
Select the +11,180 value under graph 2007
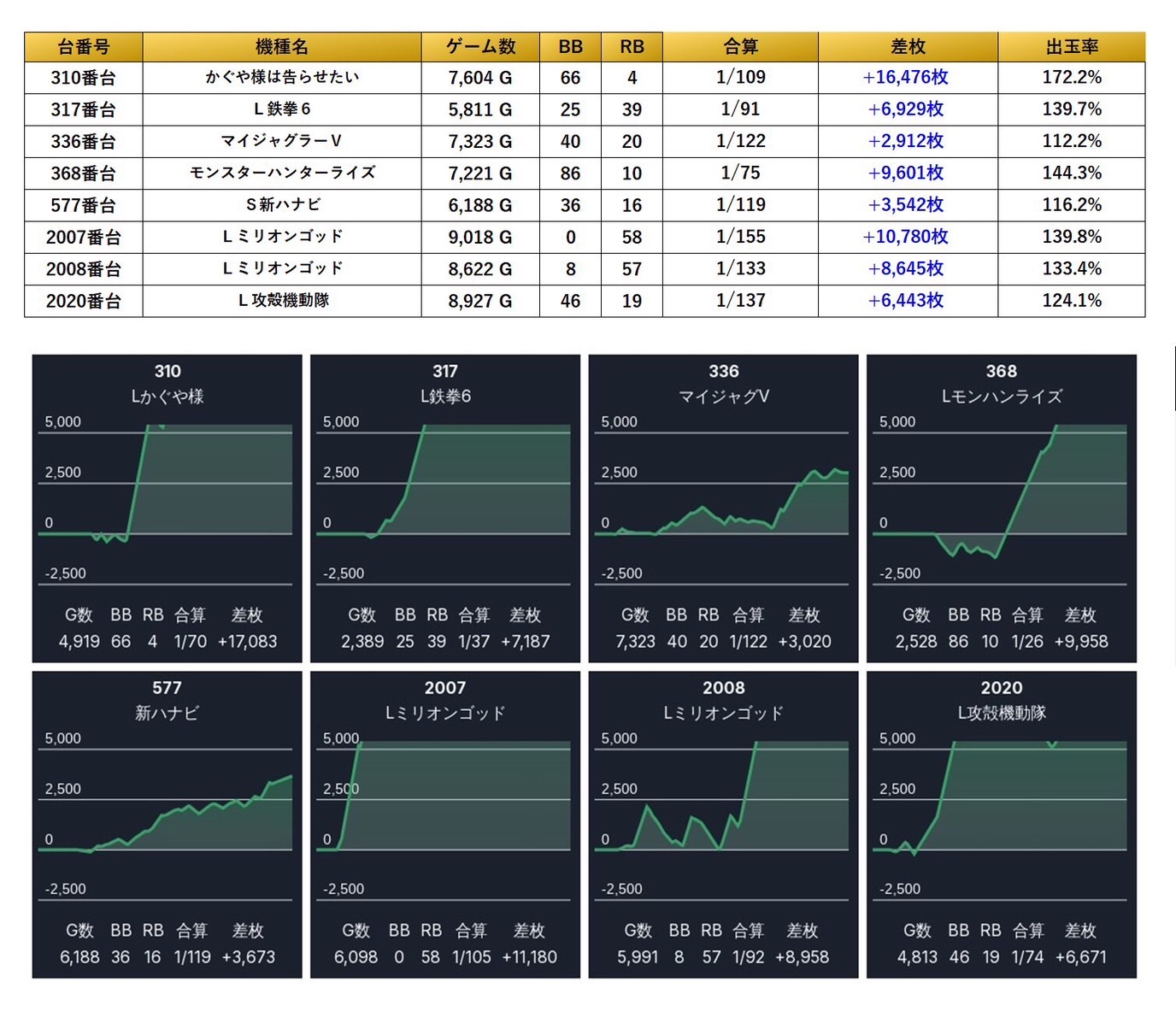529,957
